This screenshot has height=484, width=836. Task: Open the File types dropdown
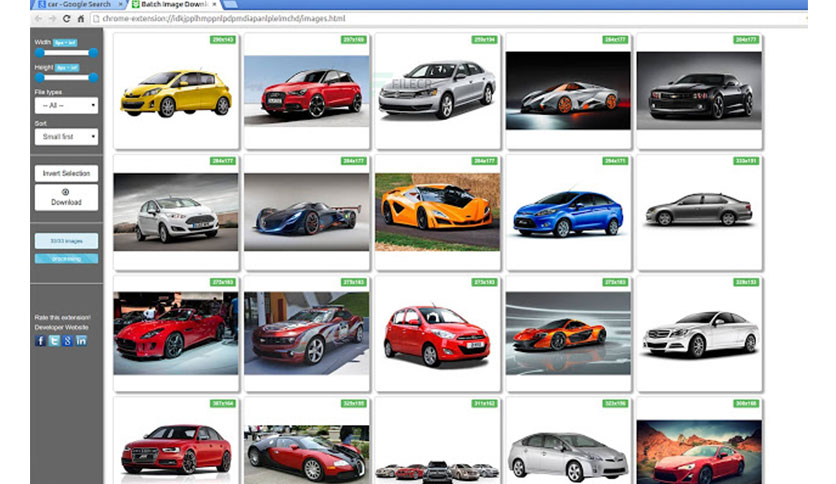click(x=66, y=106)
